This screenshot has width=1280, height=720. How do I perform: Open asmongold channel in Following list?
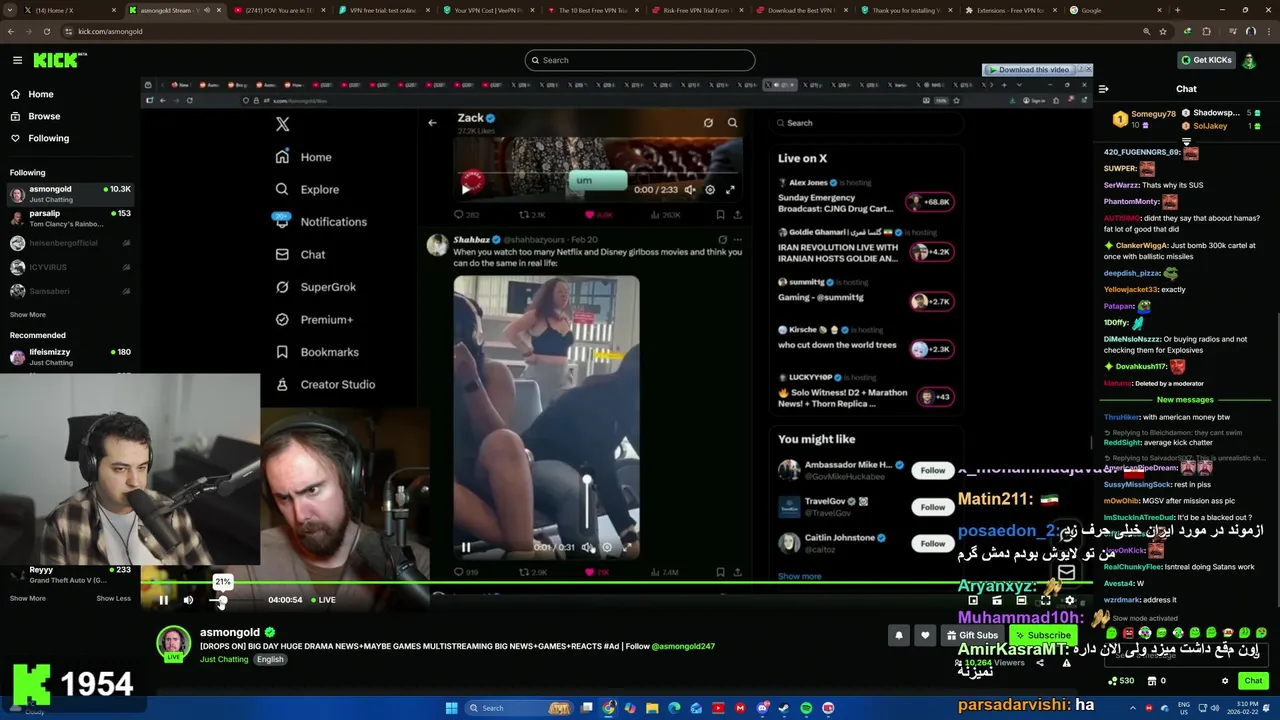tap(69, 193)
